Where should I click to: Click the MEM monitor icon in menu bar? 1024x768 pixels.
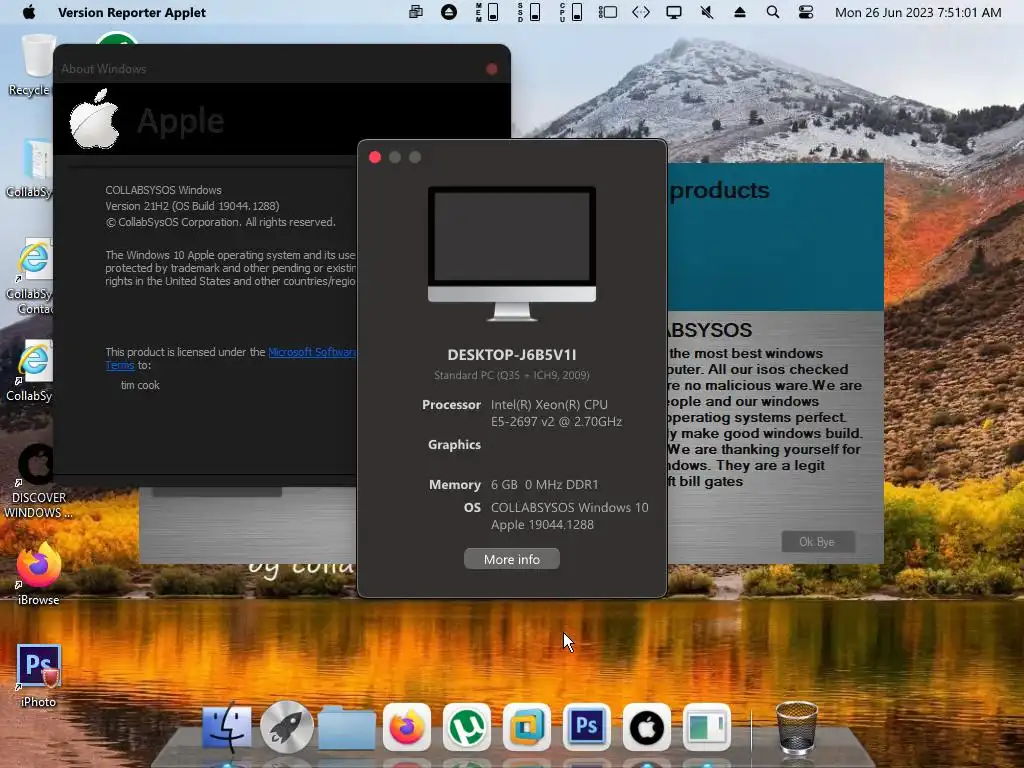487,12
